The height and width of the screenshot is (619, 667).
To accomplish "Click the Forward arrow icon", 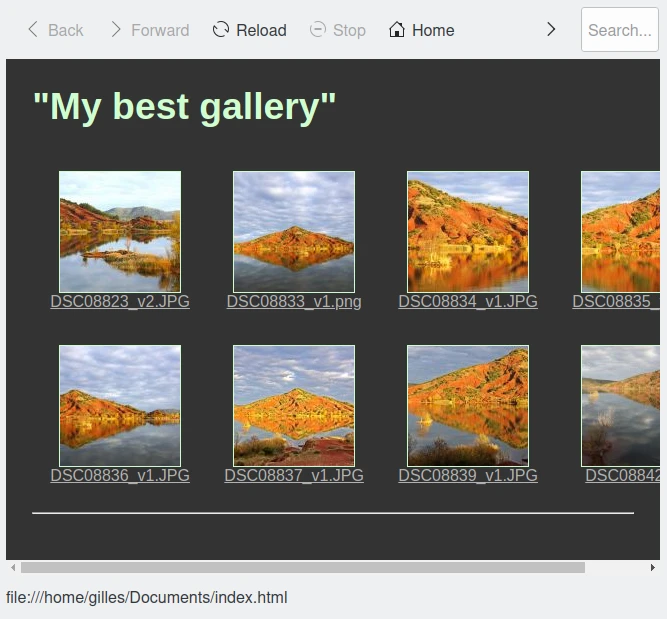I will [x=116, y=30].
